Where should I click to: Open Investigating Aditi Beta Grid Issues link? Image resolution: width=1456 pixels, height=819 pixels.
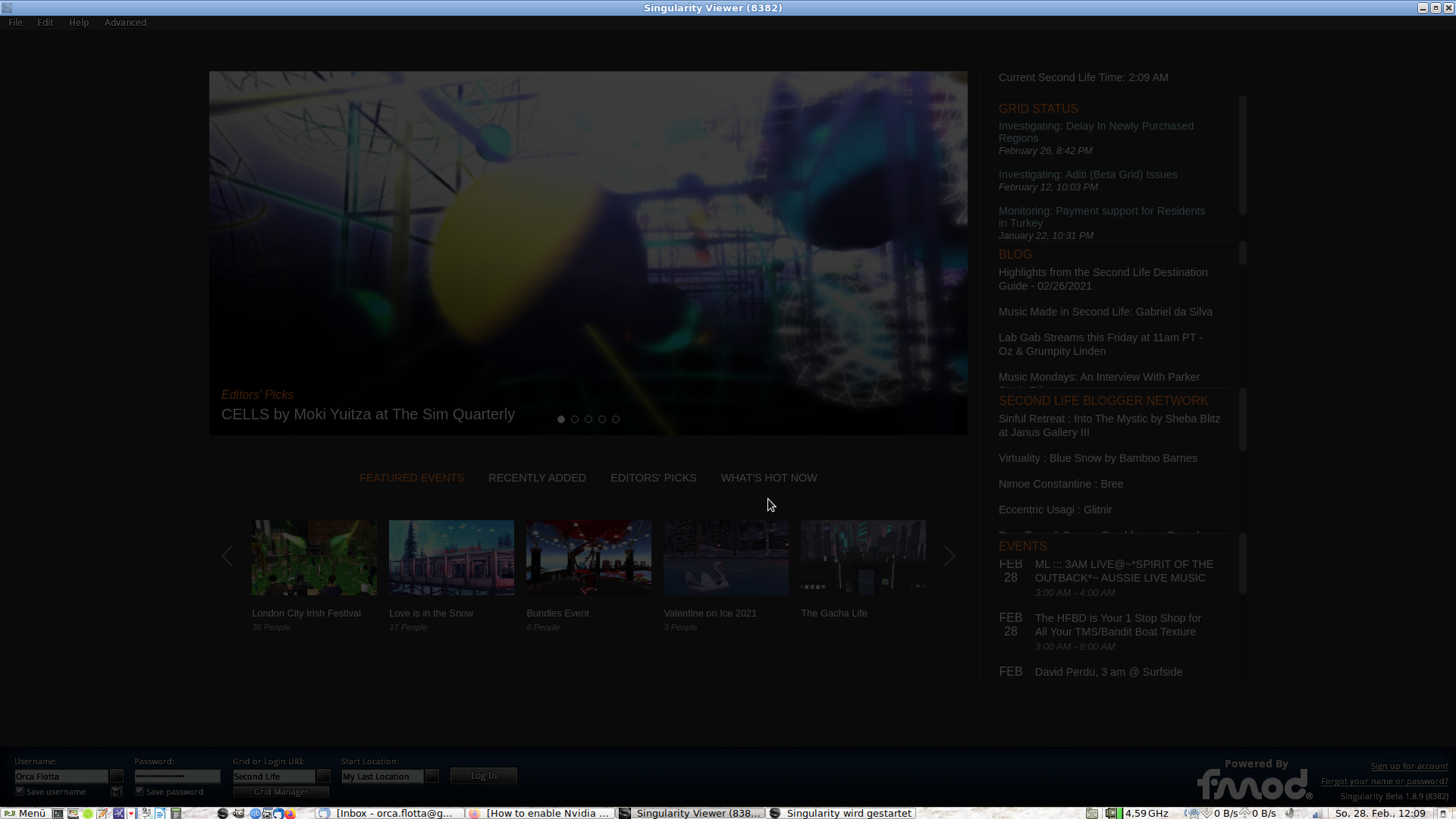point(1087,174)
